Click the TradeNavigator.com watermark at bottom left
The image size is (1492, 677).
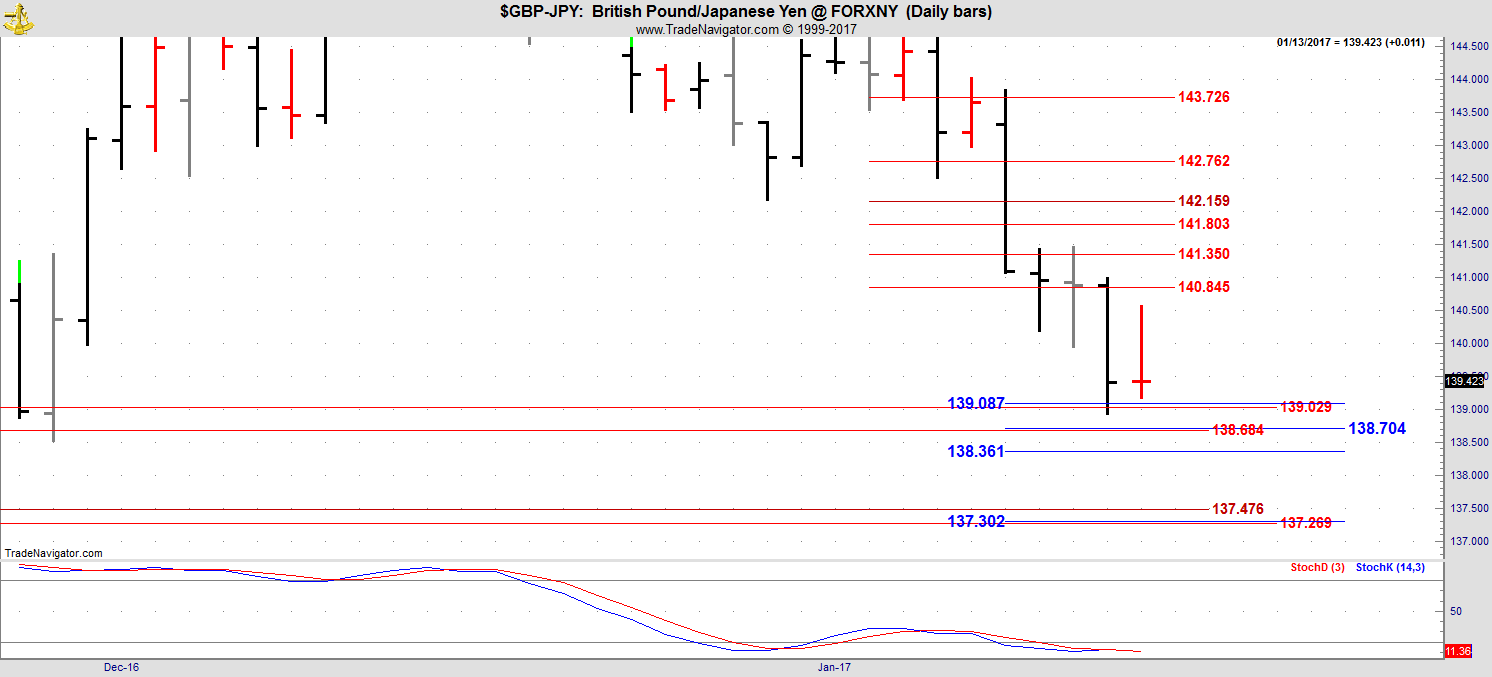click(x=53, y=553)
